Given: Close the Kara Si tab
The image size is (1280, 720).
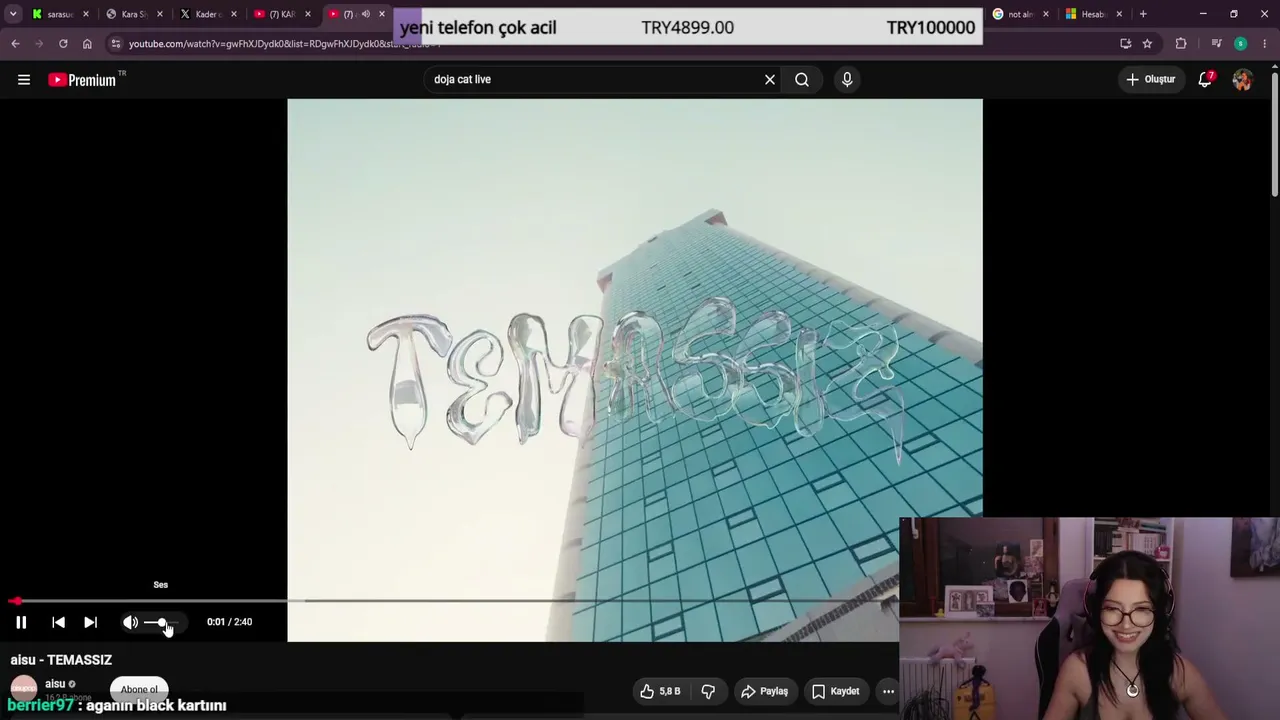Looking at the screenshot, I should [x=160, y=14].
